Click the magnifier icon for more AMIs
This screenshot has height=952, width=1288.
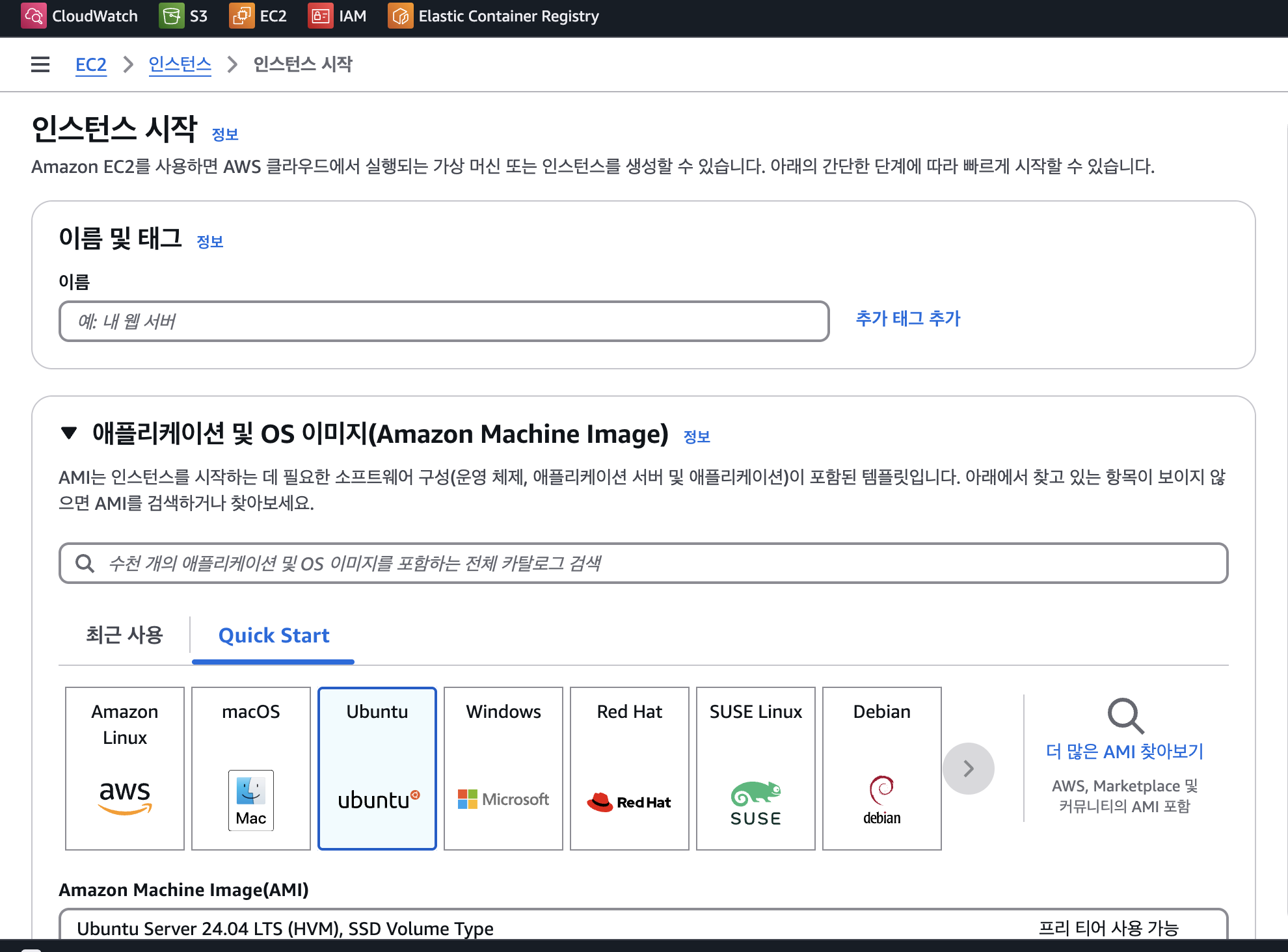pyautogui.click(x=1125, y=716)
